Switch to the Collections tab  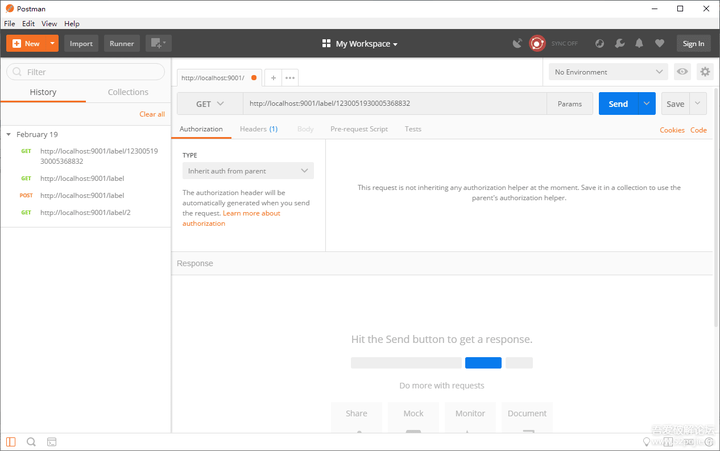[x=128, y=92]
